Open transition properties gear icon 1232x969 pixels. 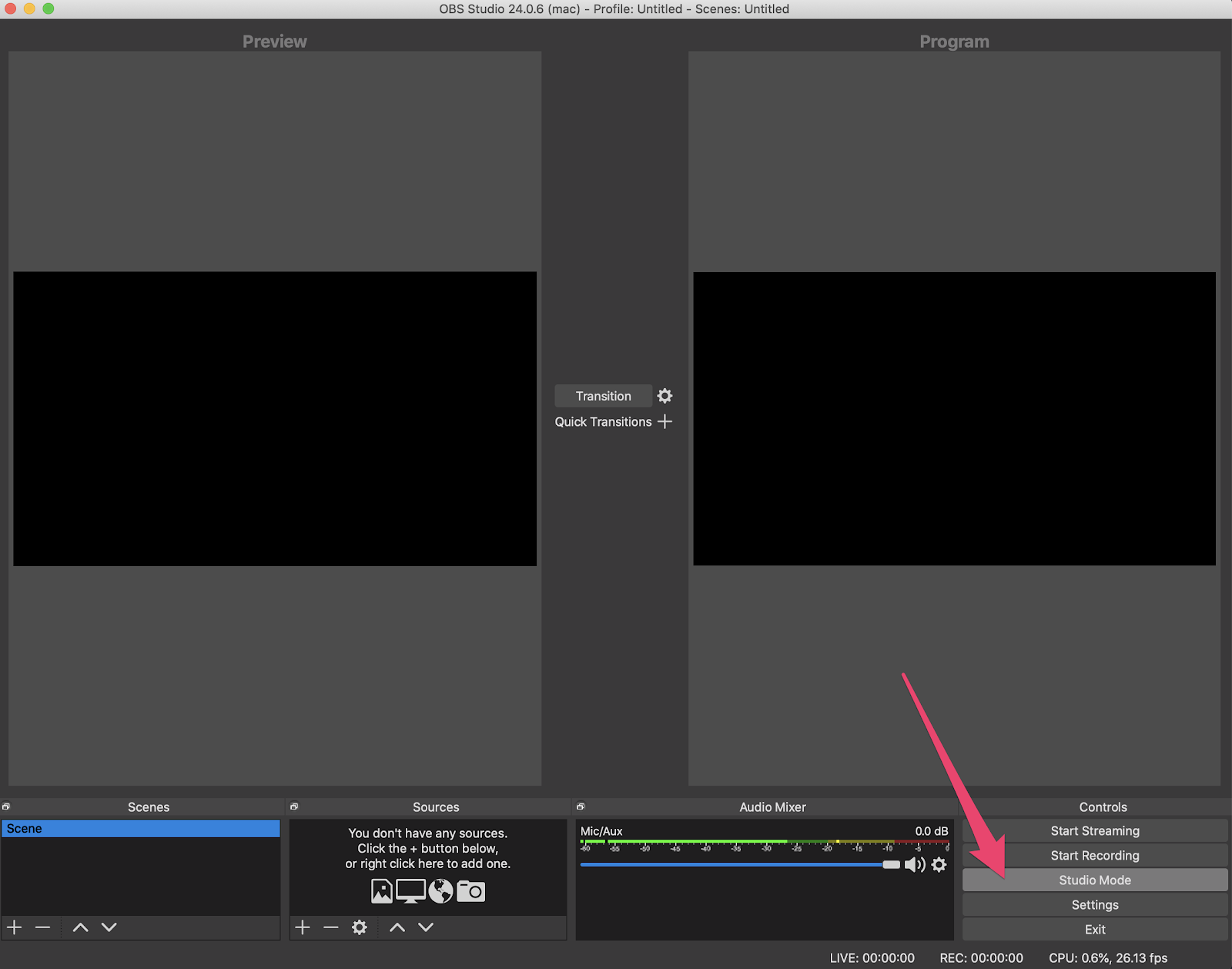click(665, 396)
